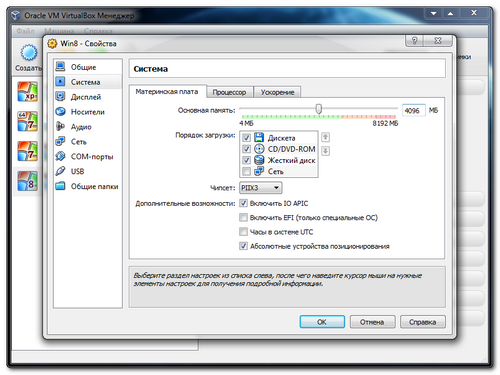The height and width of the screenshot is (375, 500).
Task: Click the gear icon in Win8 dialog title
Action: click(52, 43)
